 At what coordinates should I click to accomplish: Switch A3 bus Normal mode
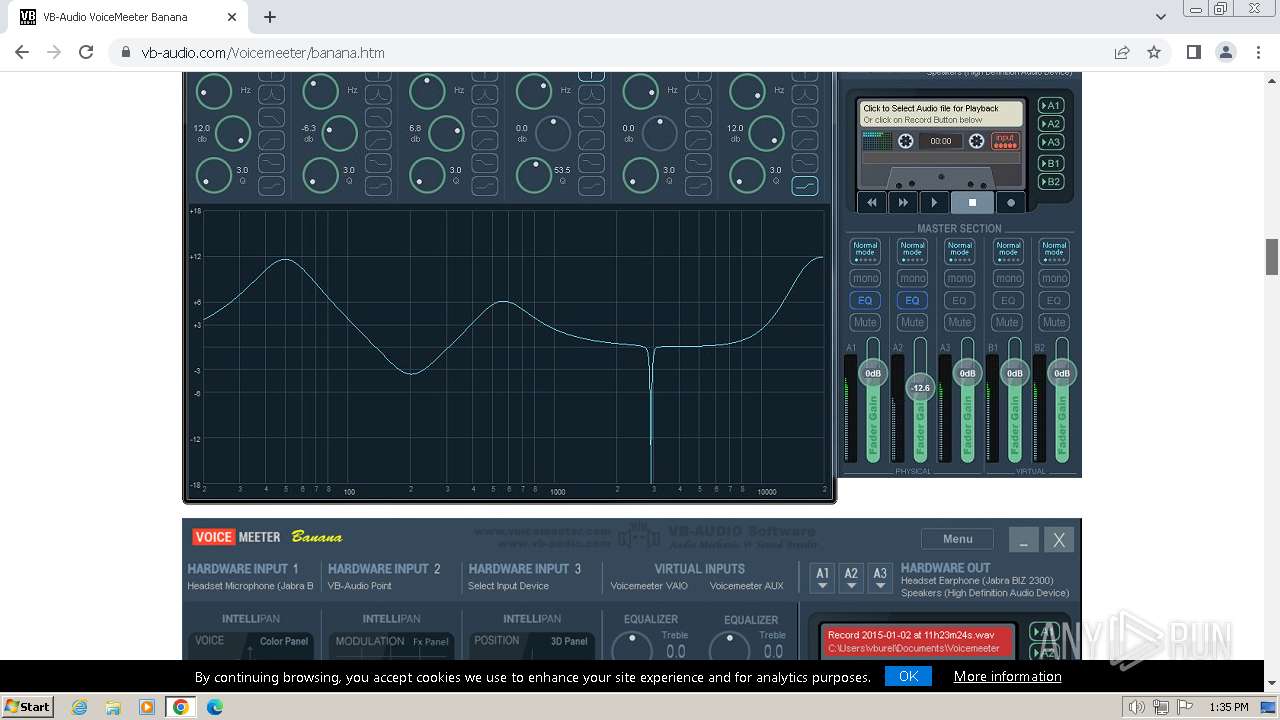[960, 251]
